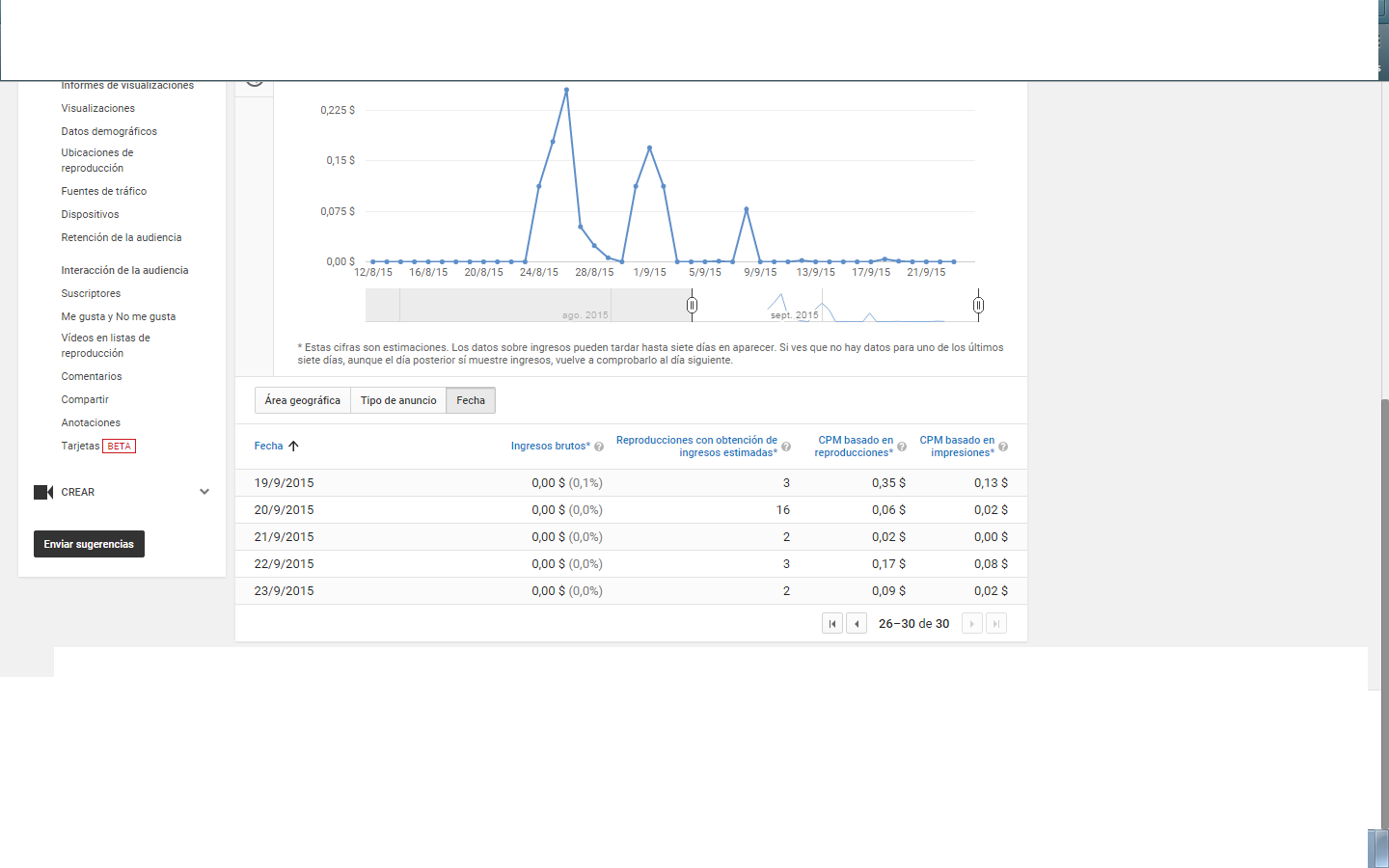The width and height of the screenshot is (1389, 868).
Task: Go to last page of table
Action: tap(996, 624)
